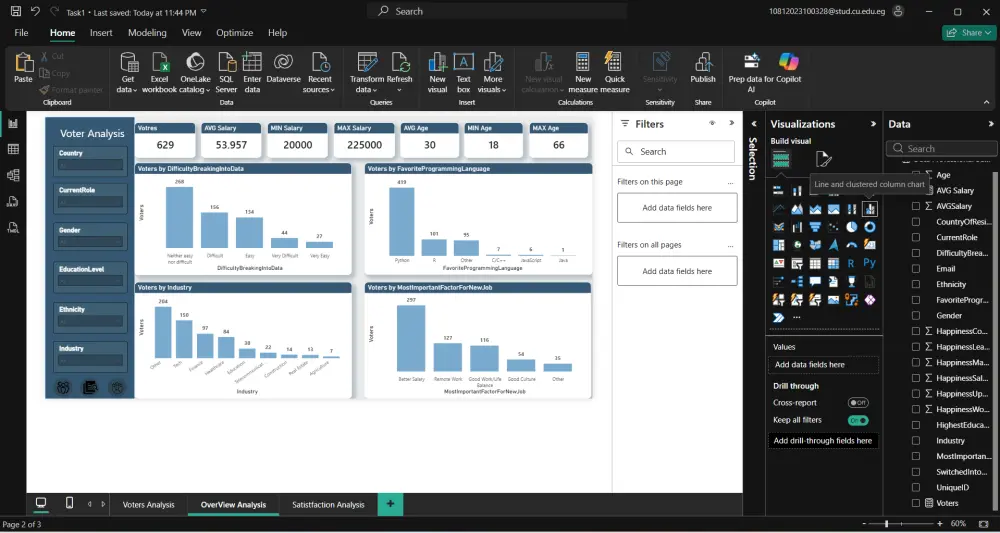
Task: Open the Modeling ribbon tab
Action: coord(147,33)
